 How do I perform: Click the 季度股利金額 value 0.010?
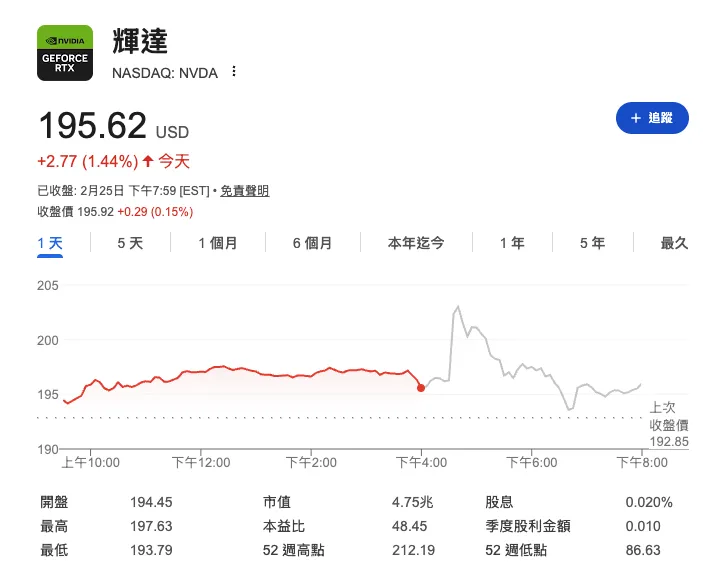click(643, 526)
